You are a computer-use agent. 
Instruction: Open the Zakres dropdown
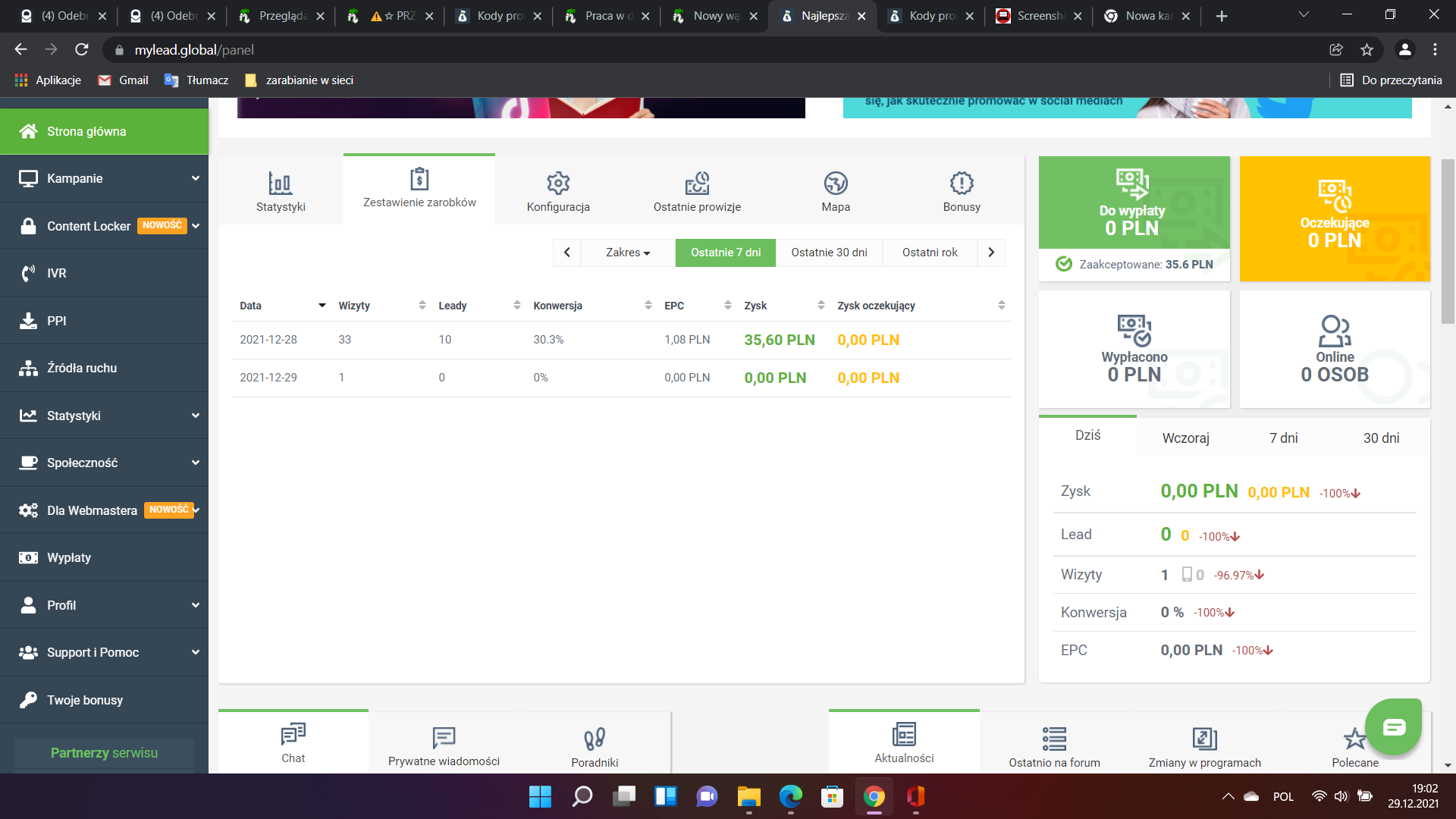click(x=628, y=253)
